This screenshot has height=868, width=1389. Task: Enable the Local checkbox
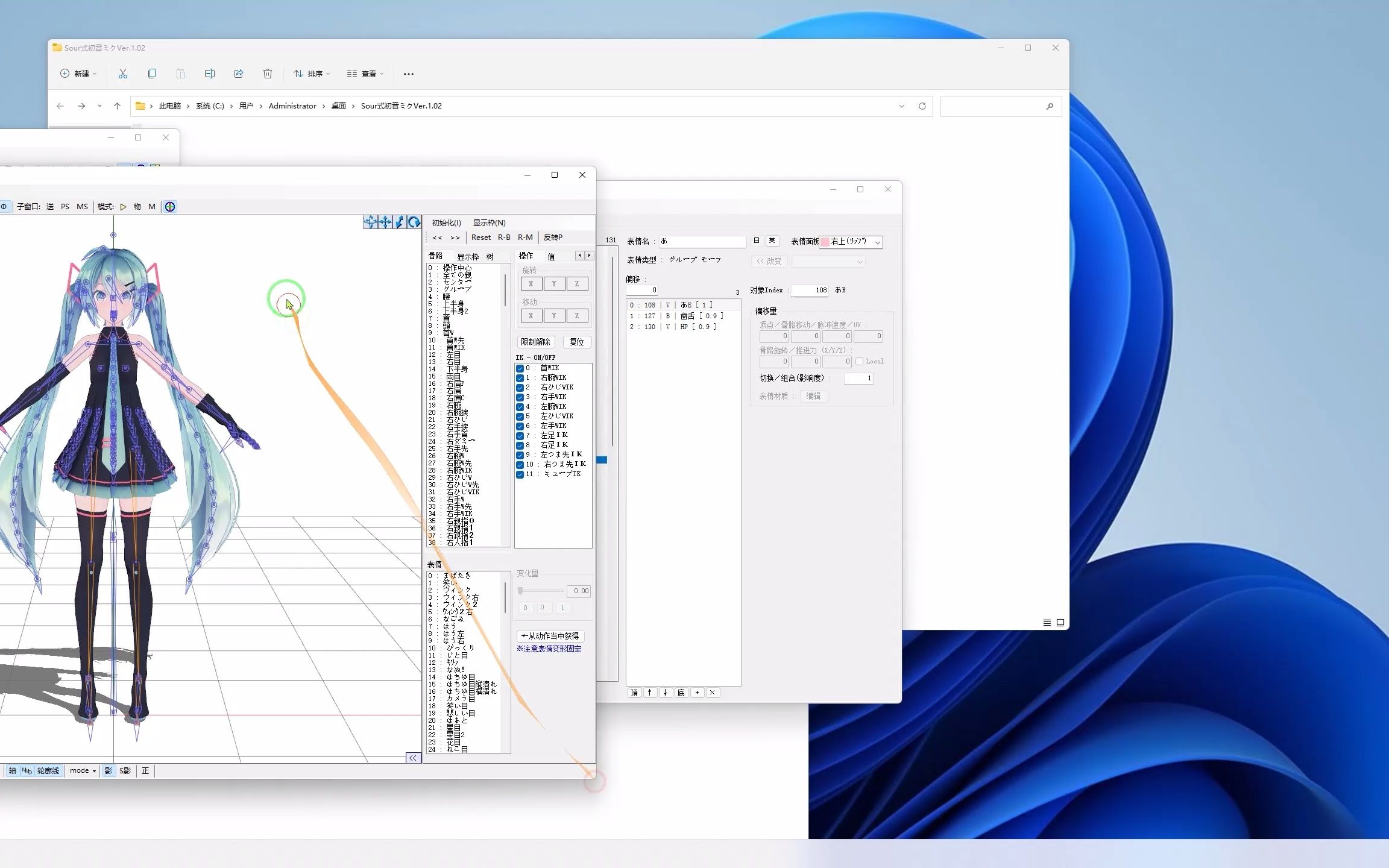860,362
